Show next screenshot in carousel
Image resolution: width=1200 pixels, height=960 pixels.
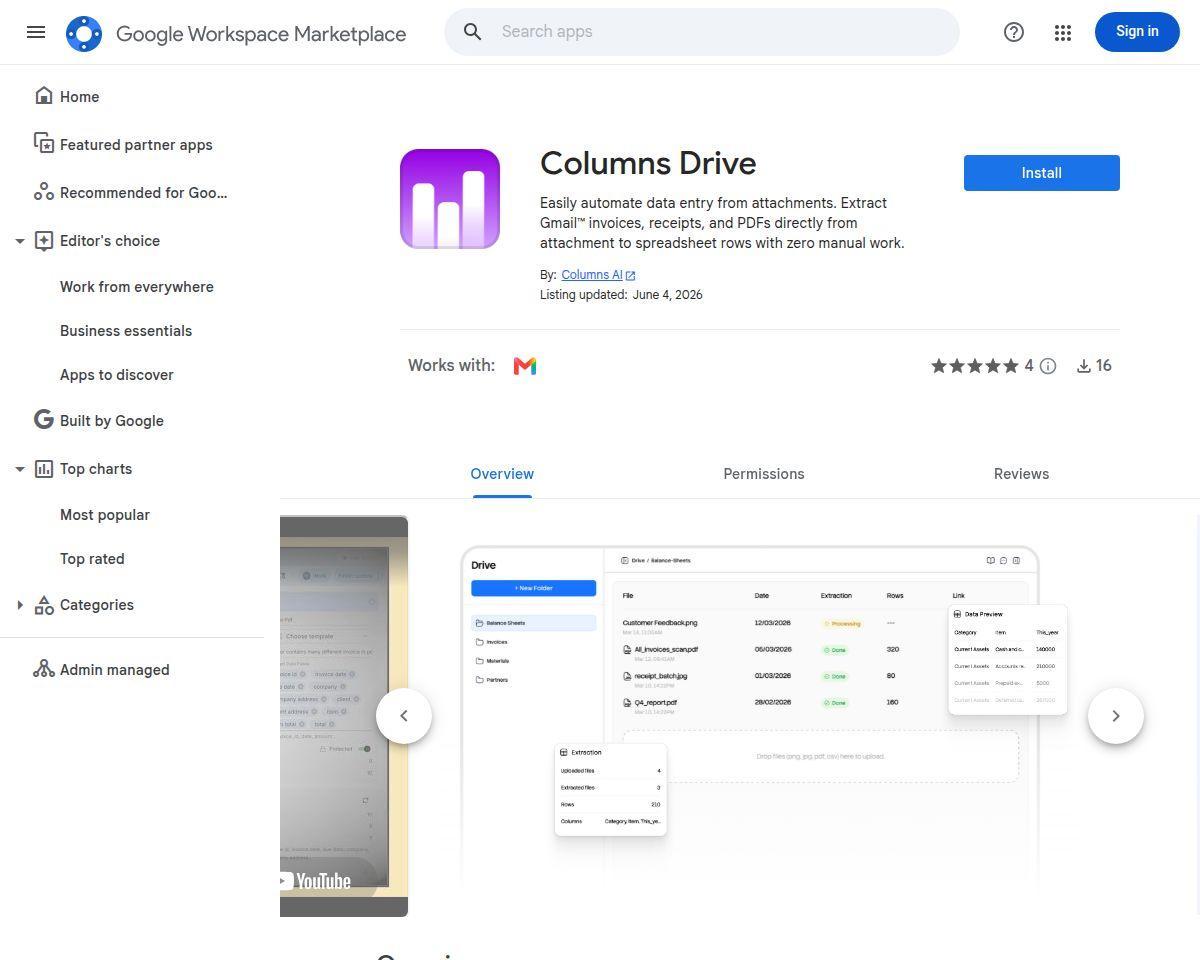(1116, 716)
